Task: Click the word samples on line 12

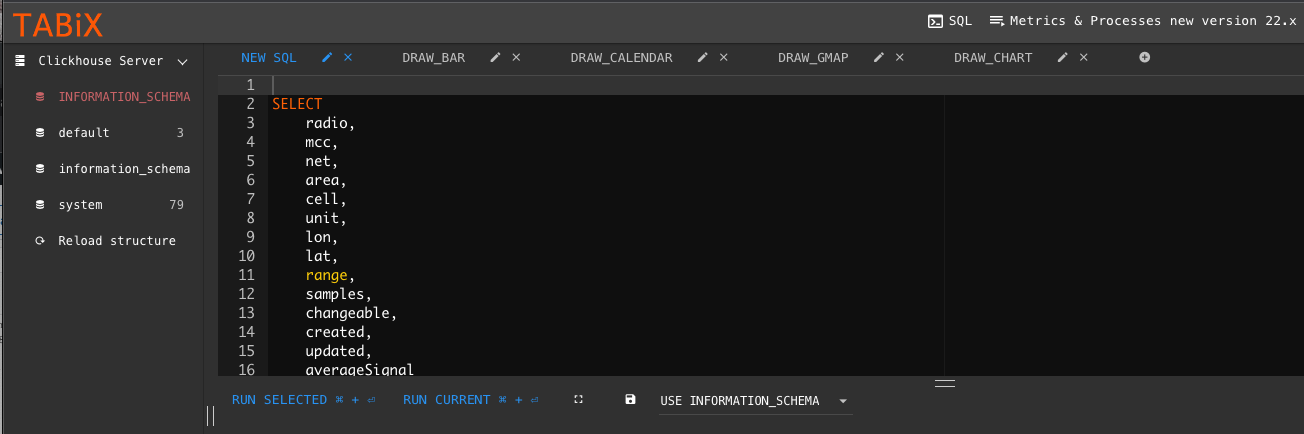Action: (x=336, y=294)
